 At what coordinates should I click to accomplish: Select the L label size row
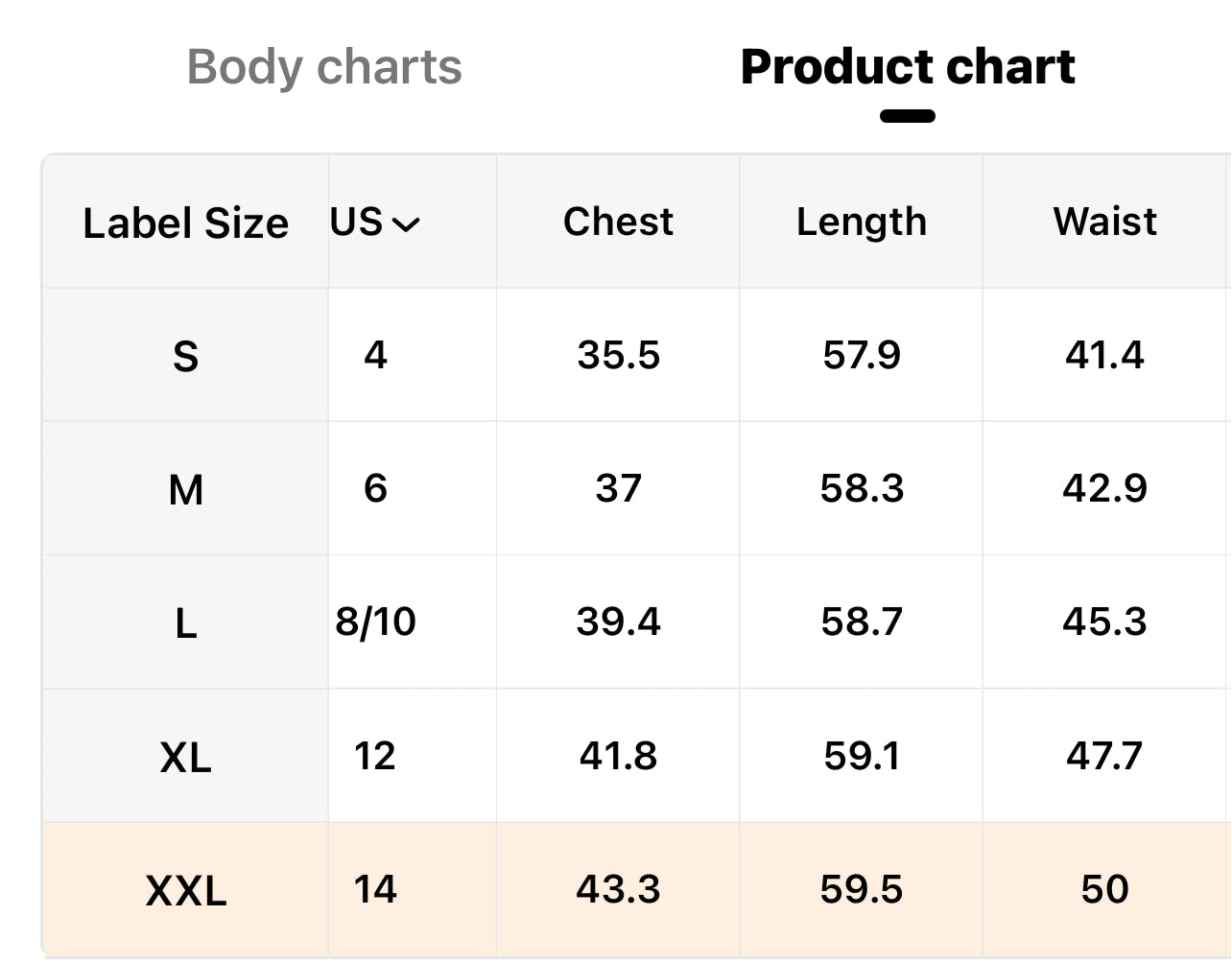pos(185,623)
